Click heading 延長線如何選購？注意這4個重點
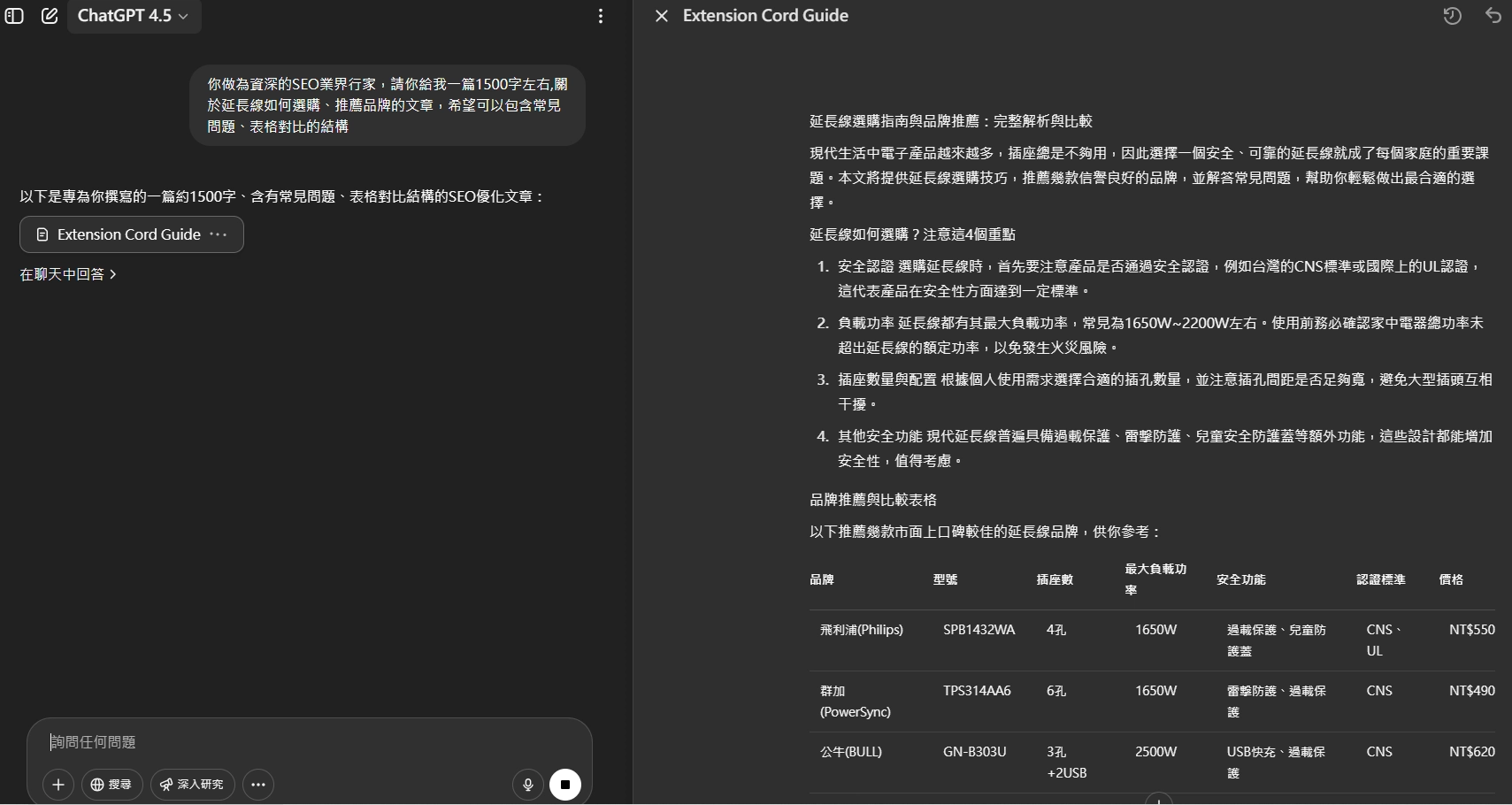The height and width of the screenshot is (805, 1512). (912, 234)
